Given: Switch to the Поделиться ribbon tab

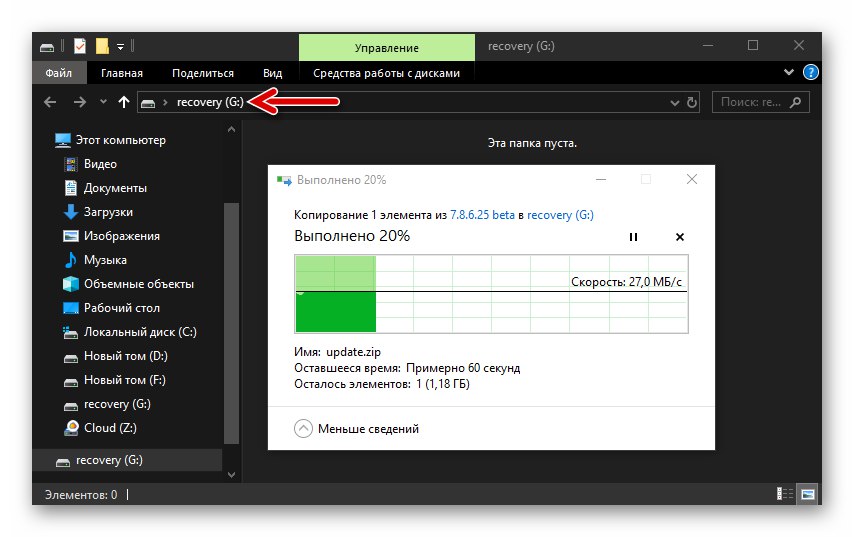Looking at the screenshot, I should coord(203,73).
